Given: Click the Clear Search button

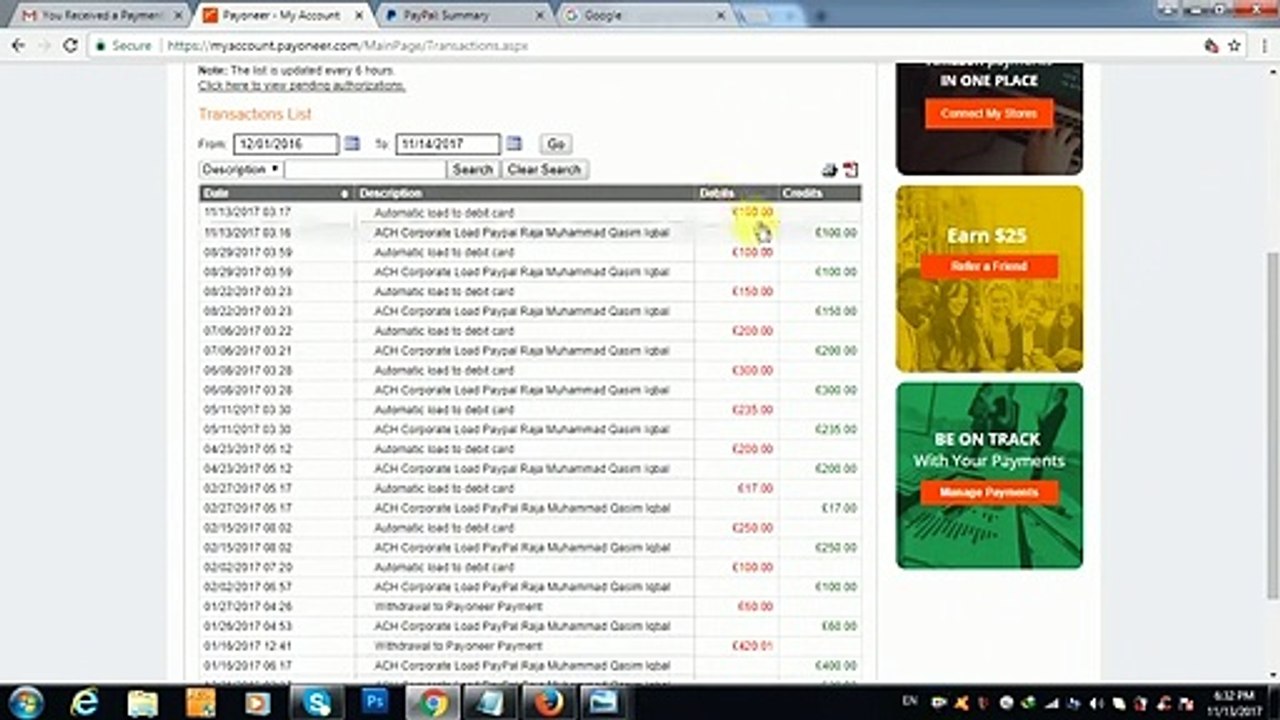Looking at the screenshot, I should (544, 170).
